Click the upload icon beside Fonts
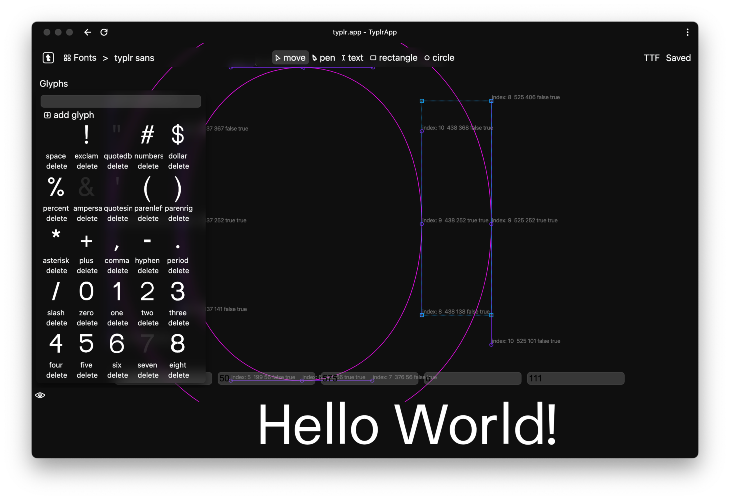This screenshot has width=730, height=500. [48, 58]
